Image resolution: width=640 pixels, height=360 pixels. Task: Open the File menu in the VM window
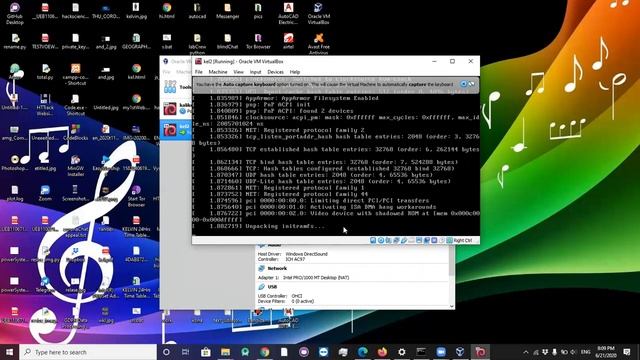[199, 72]
